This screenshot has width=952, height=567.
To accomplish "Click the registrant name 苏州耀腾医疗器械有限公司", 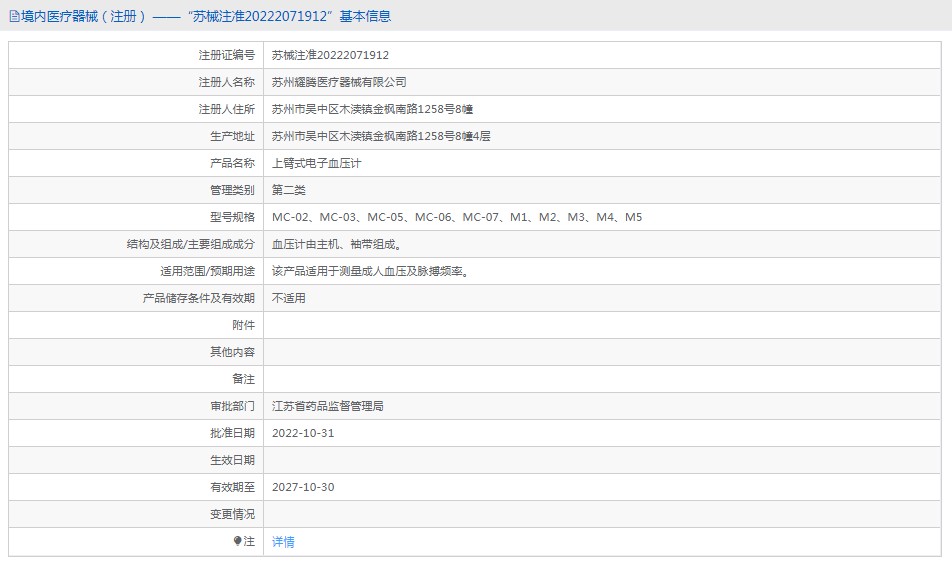I will point(339,82).
